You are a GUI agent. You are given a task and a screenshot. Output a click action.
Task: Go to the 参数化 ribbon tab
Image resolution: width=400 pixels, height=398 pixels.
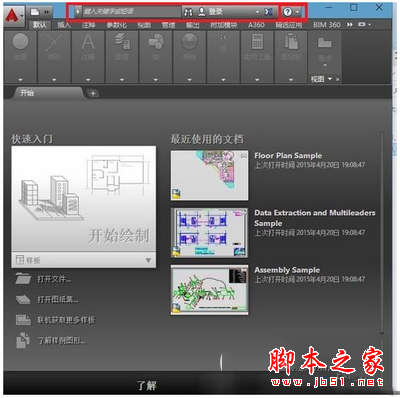pyautogui.click(x=116, y=25)
